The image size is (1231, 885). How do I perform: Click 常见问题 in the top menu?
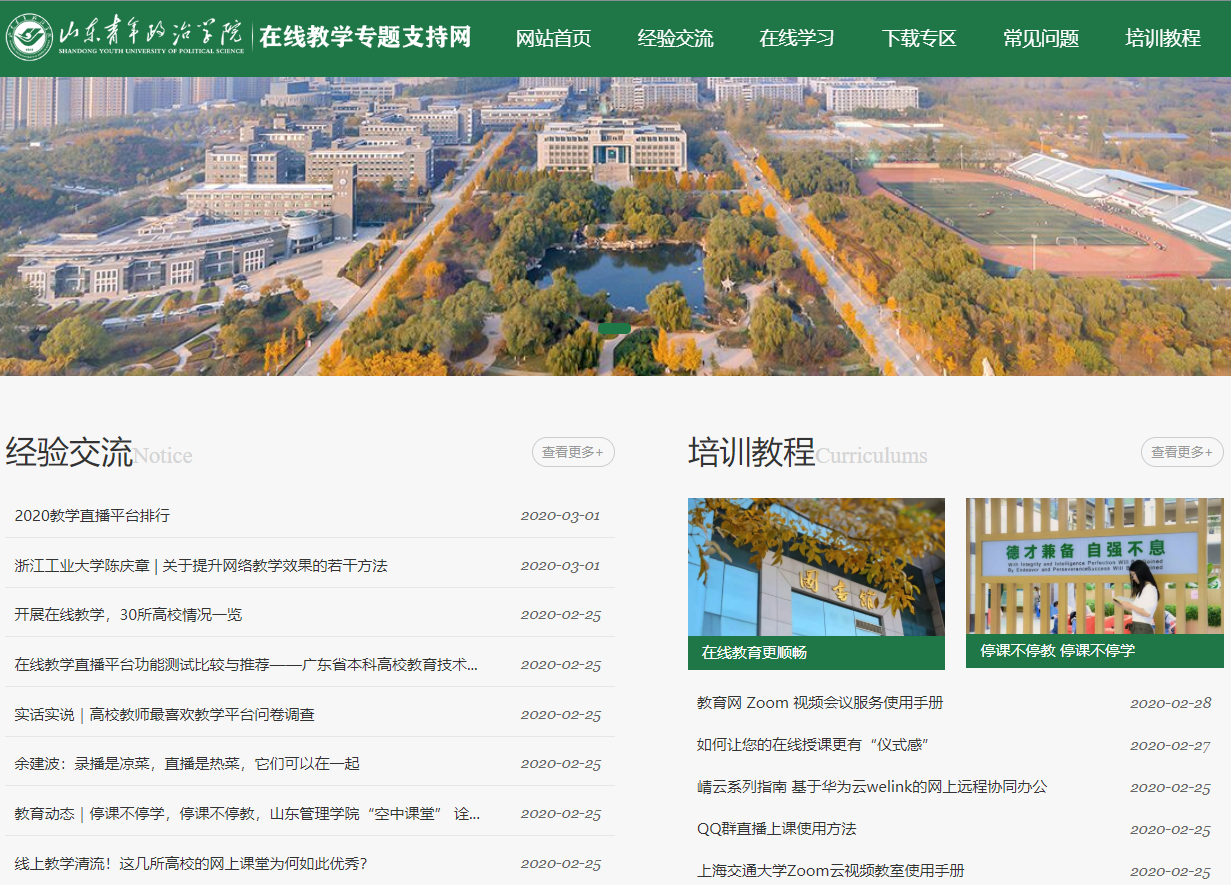pyautogui.click(x=1040, y=39)
